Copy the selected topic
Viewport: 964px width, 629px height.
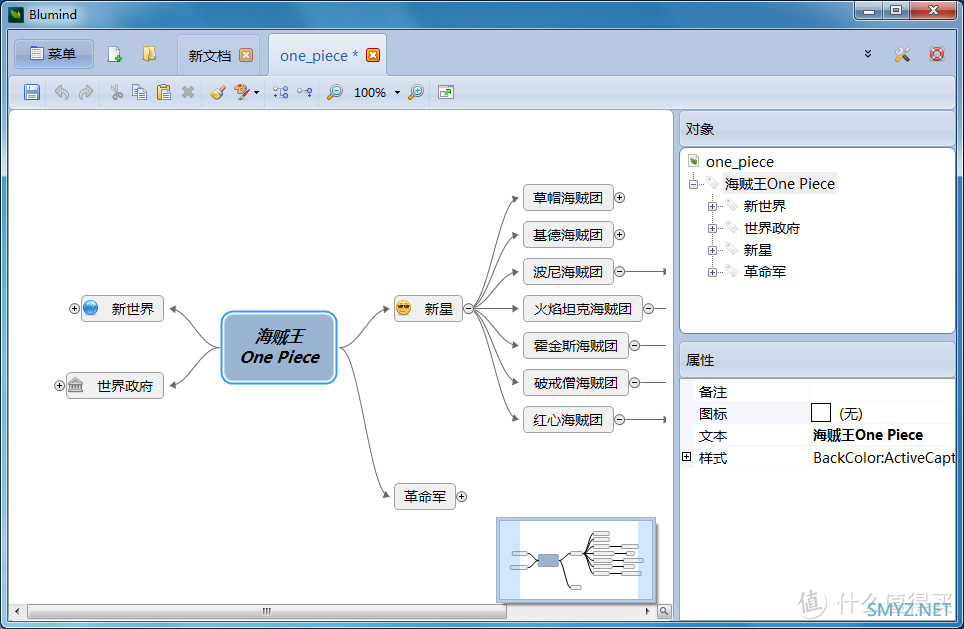(x=140, y=92)
